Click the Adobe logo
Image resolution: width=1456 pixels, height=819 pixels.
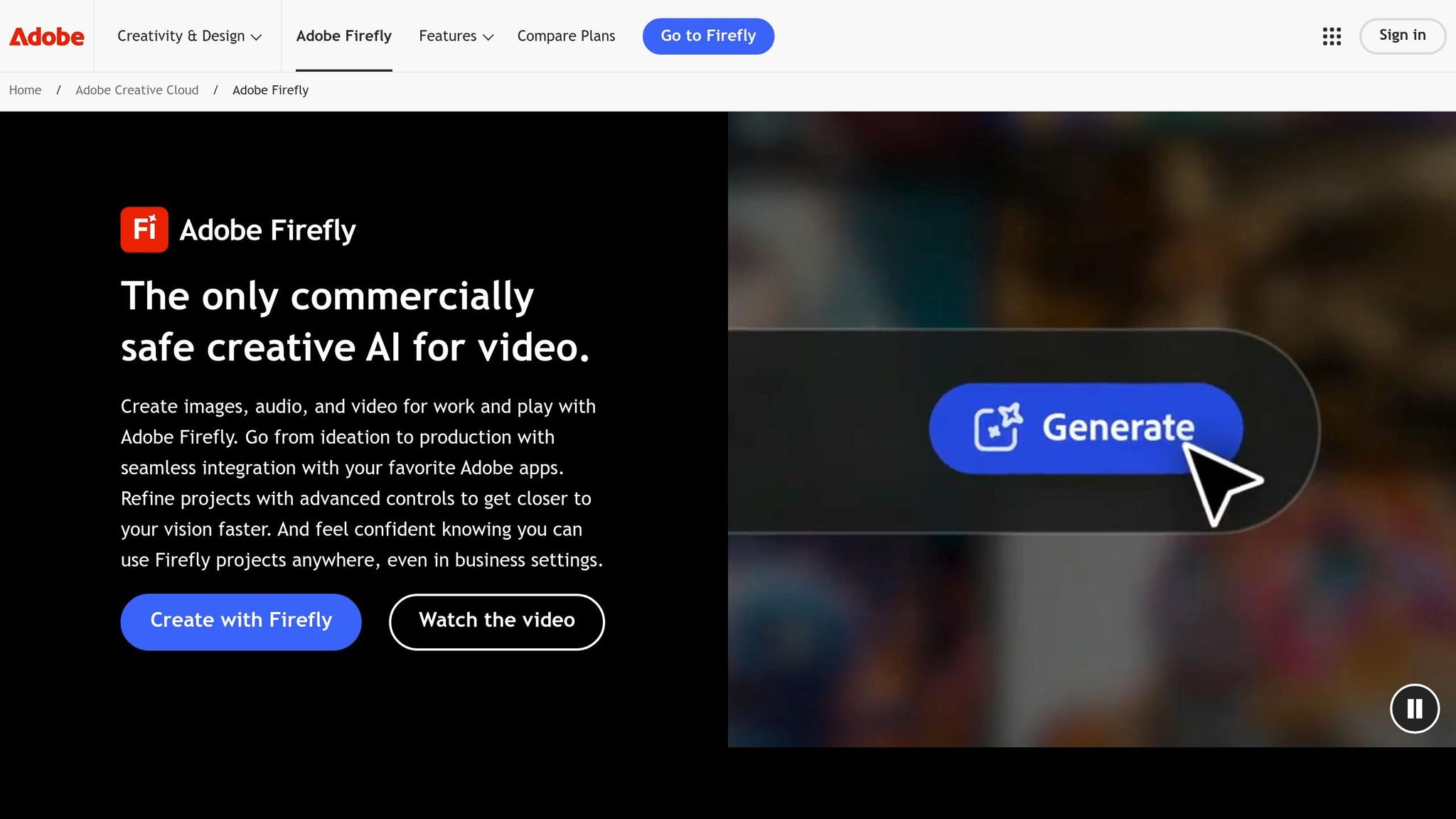tap(47, 36)
